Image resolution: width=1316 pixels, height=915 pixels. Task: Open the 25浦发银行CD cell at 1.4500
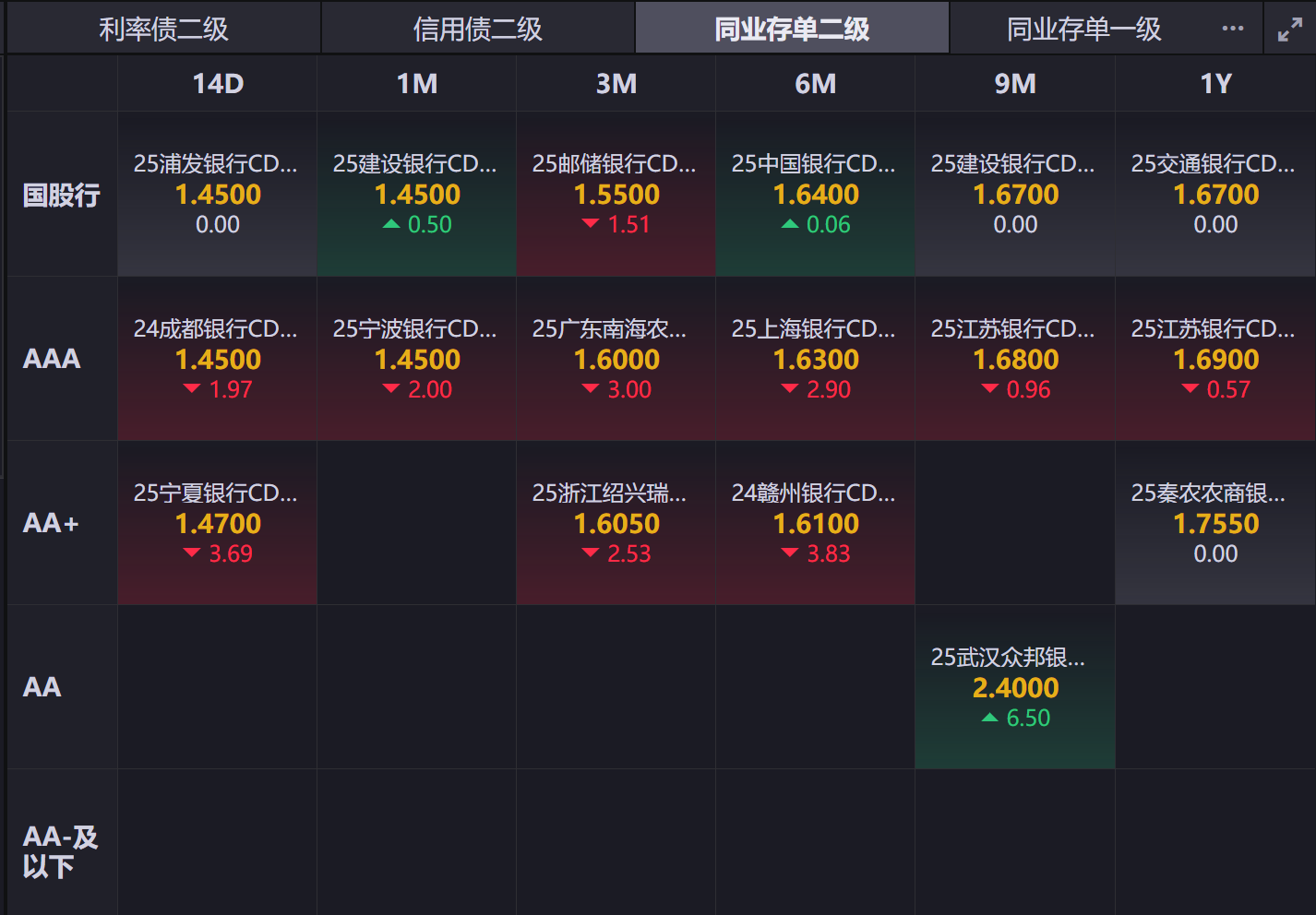coord(218,195)
